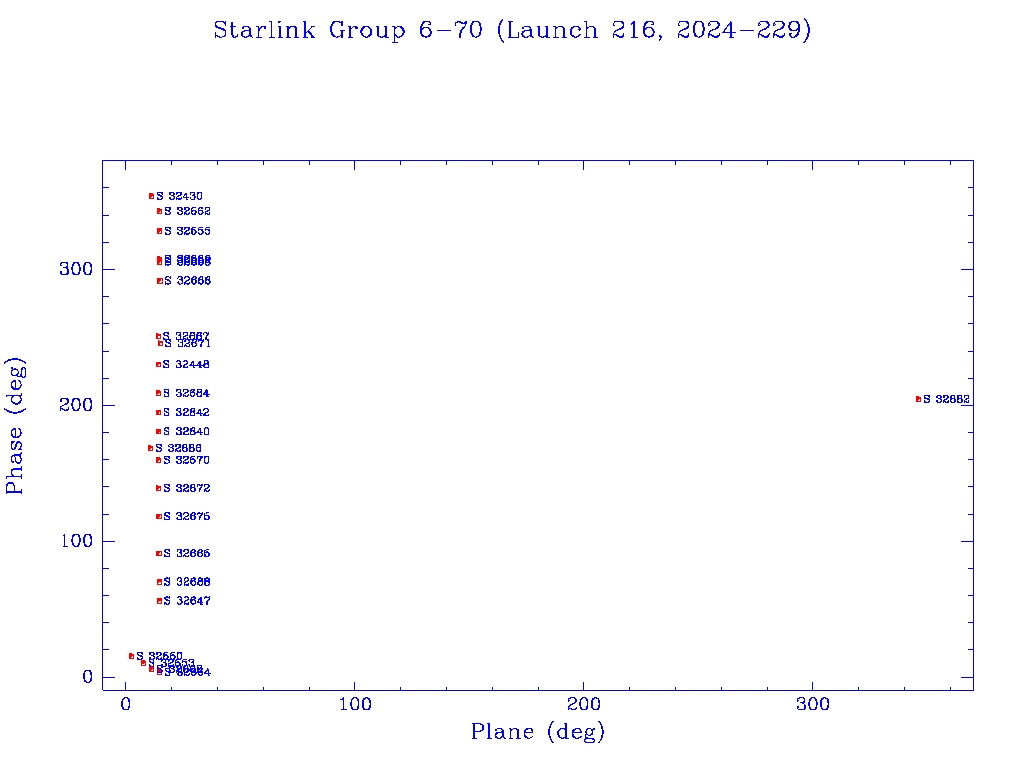Click the S 32430 satellite label
The height and width of the screenshot is (768, 1024).
tap(179, 196)
